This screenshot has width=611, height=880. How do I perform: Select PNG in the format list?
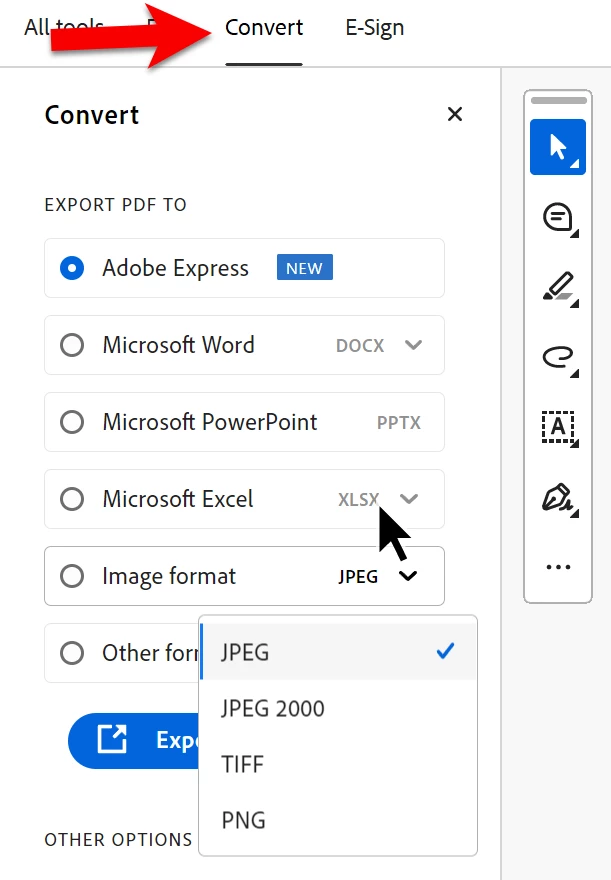tap(244, 821)
